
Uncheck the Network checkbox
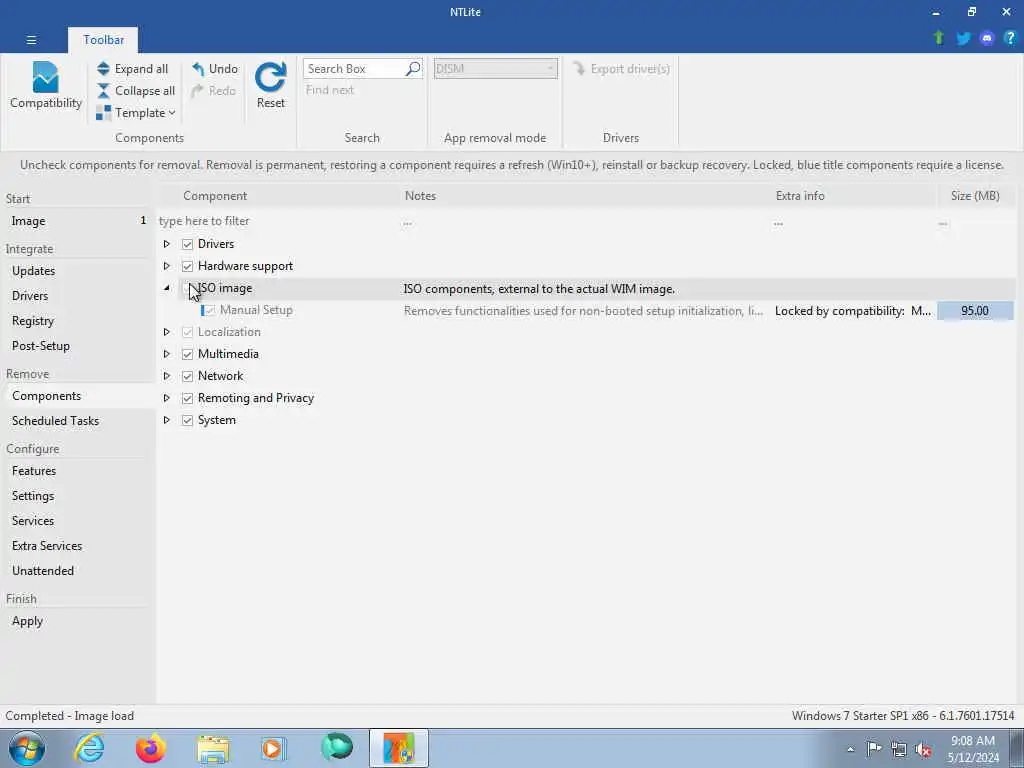tap(187, 376)
